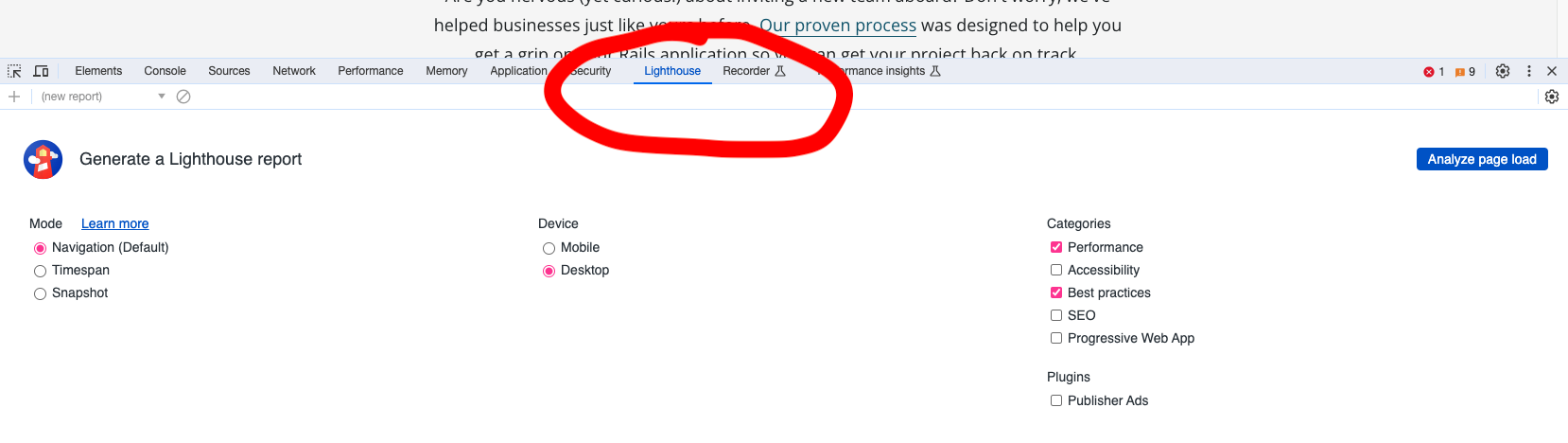Switch to the Performance tab

(x=371, y=71)
